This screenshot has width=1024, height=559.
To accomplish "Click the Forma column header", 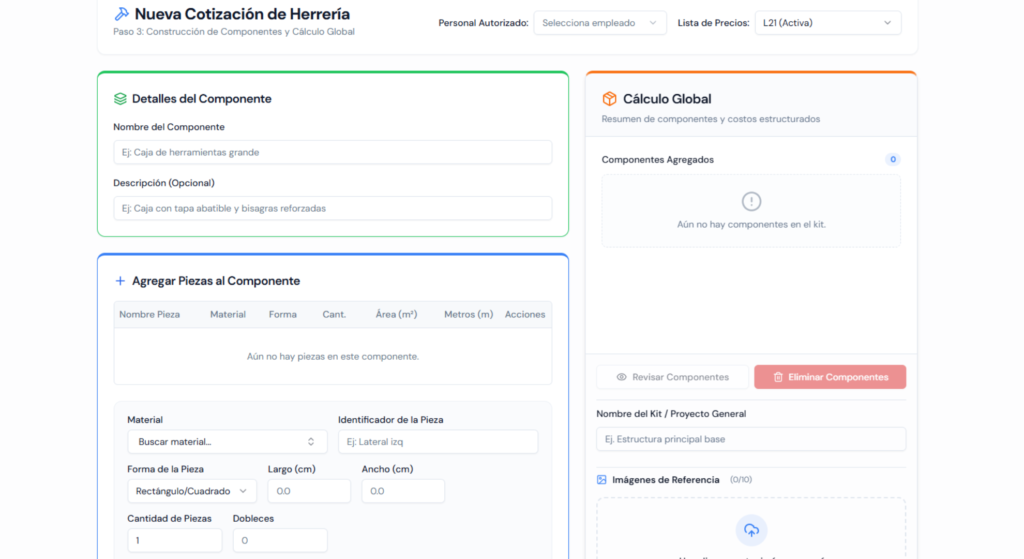I will pos(283,314).
